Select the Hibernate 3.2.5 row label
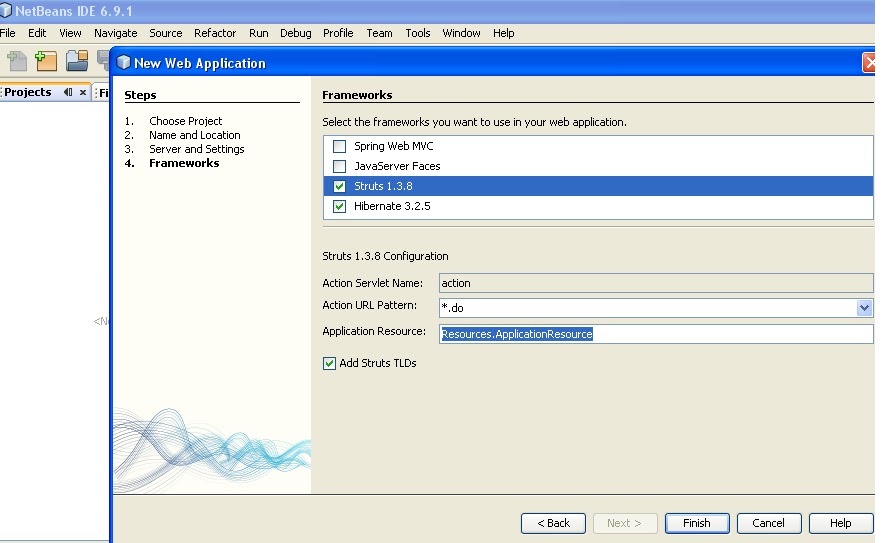Screen dimensions: 885x543 point(392,207)
